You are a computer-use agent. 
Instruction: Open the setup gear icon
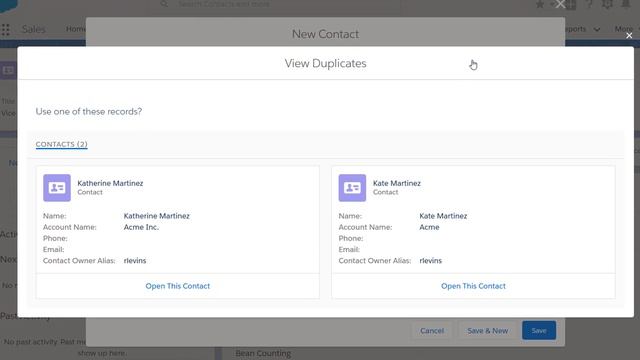(607, 4)
